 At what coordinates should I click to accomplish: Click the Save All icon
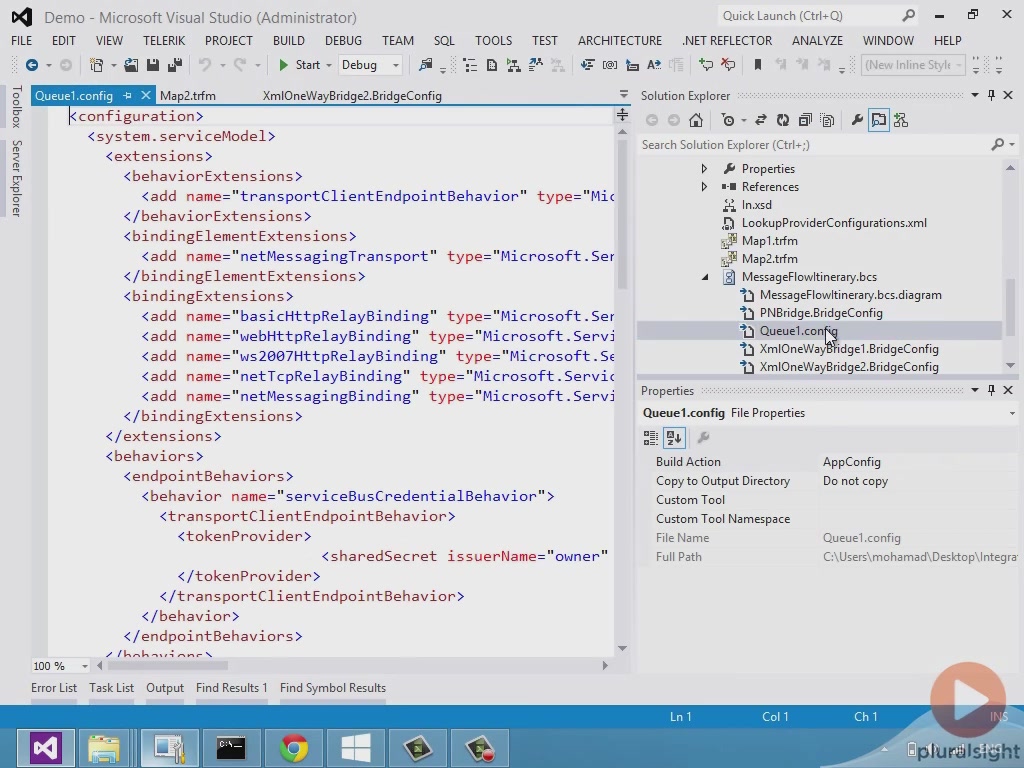174,65
